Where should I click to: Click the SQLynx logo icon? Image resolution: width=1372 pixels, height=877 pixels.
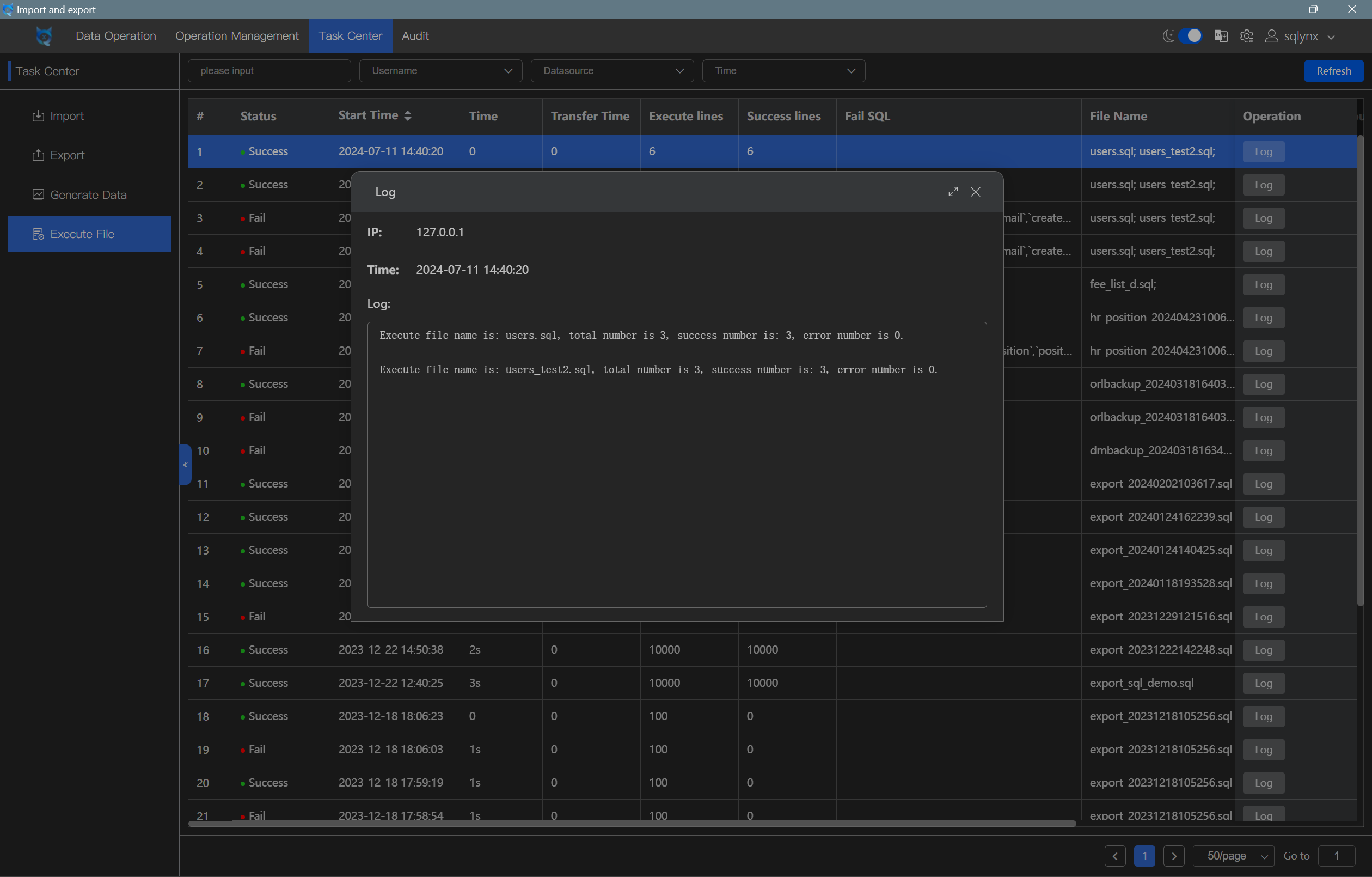pos(44,36)
